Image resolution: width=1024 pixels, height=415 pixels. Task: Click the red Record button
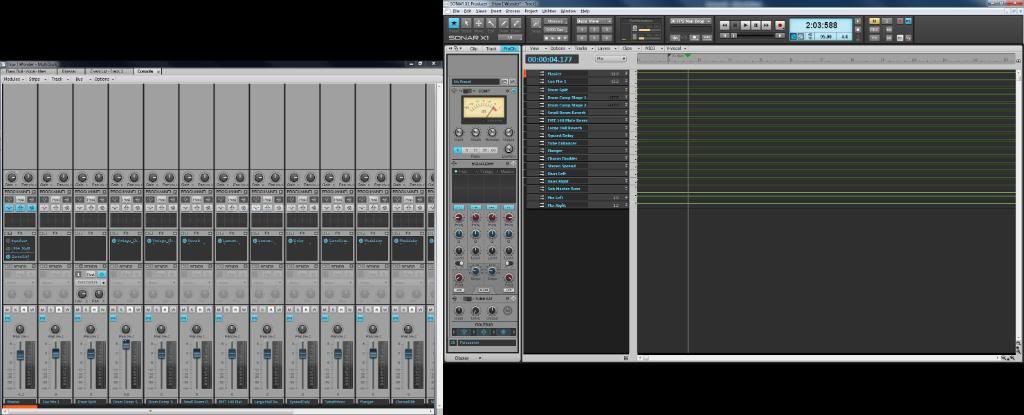(780, 24)
